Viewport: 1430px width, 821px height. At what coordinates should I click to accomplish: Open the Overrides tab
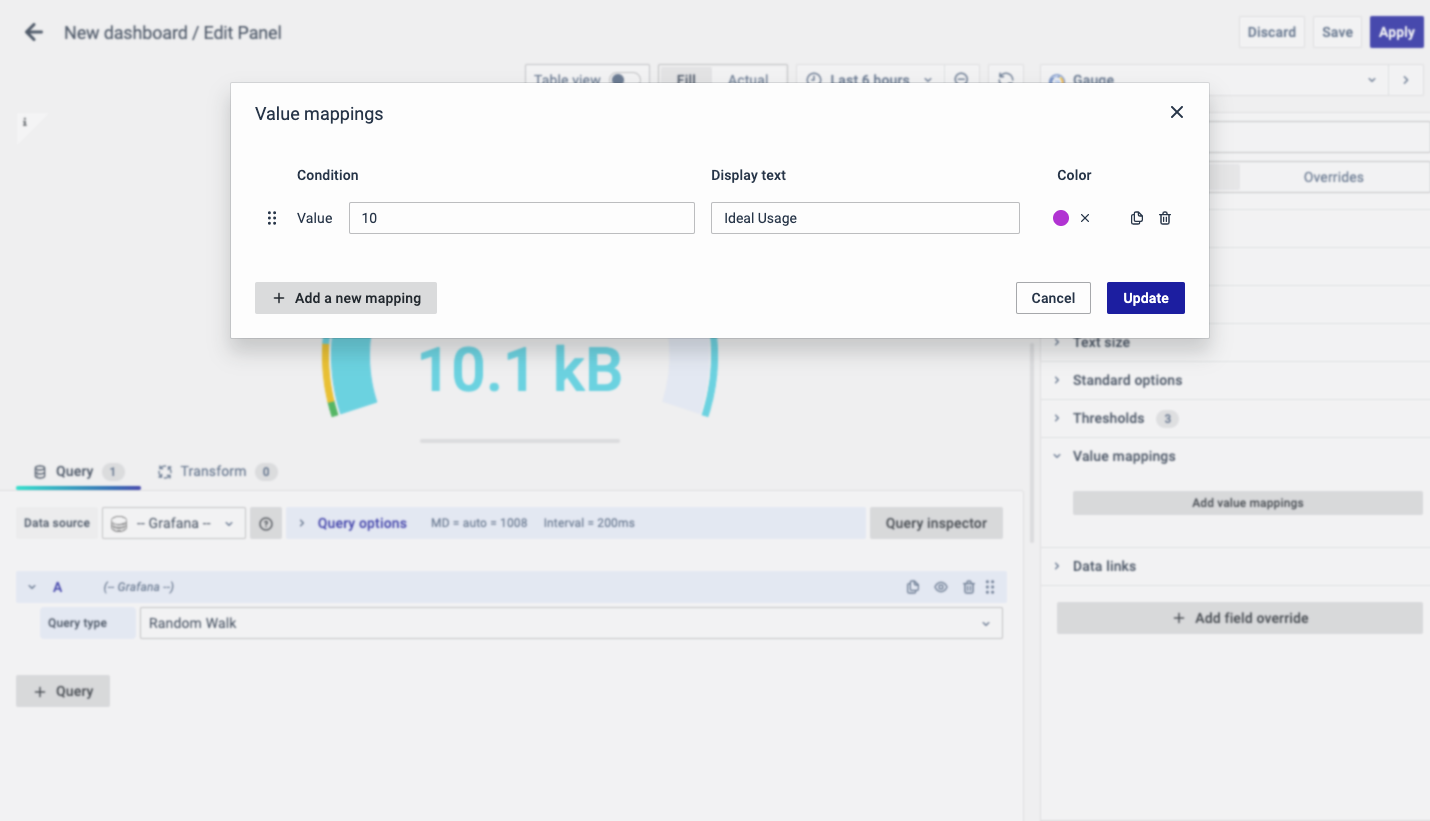click(1333, 177)
